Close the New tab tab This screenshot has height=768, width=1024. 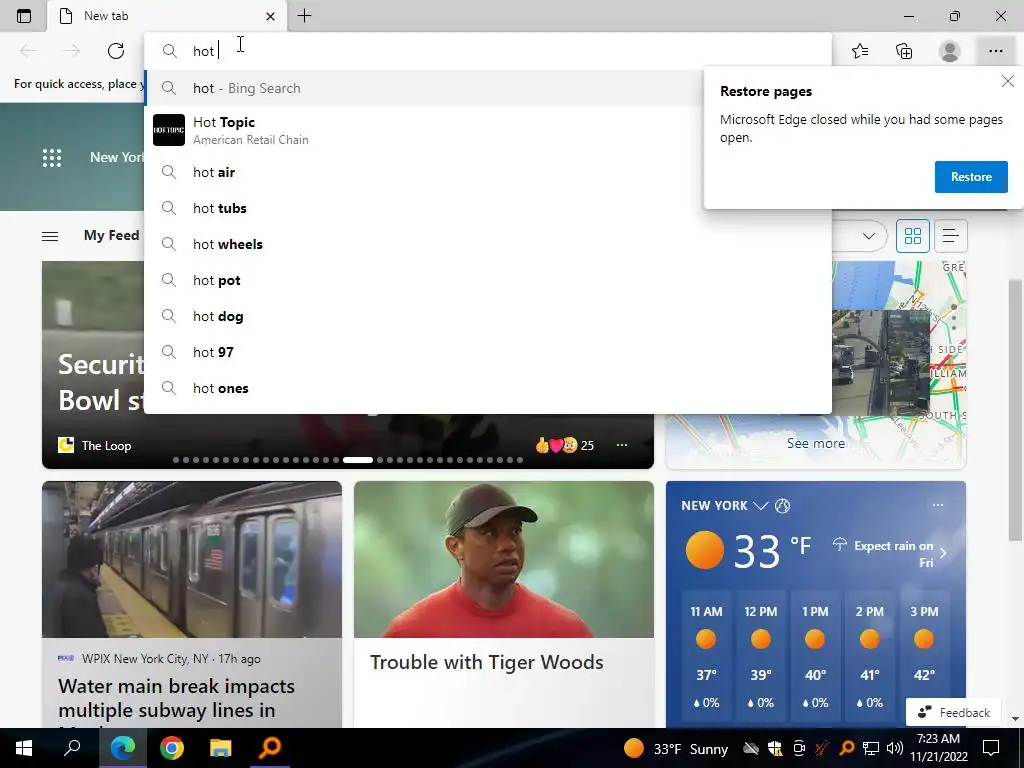point(270,16)
